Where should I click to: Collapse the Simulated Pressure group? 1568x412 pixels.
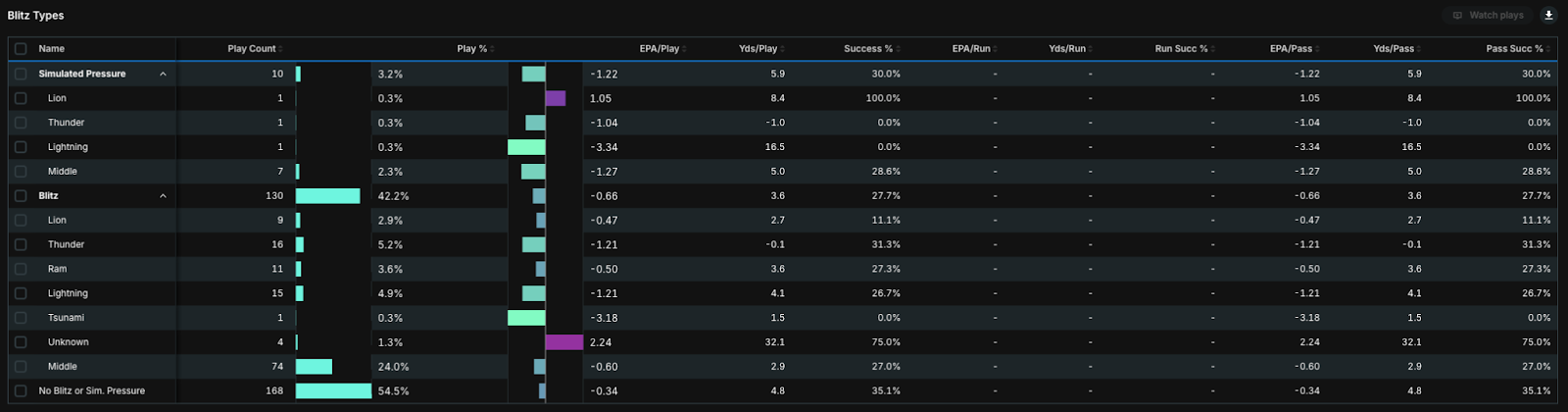pyautogui.click(x=163, y=75)
